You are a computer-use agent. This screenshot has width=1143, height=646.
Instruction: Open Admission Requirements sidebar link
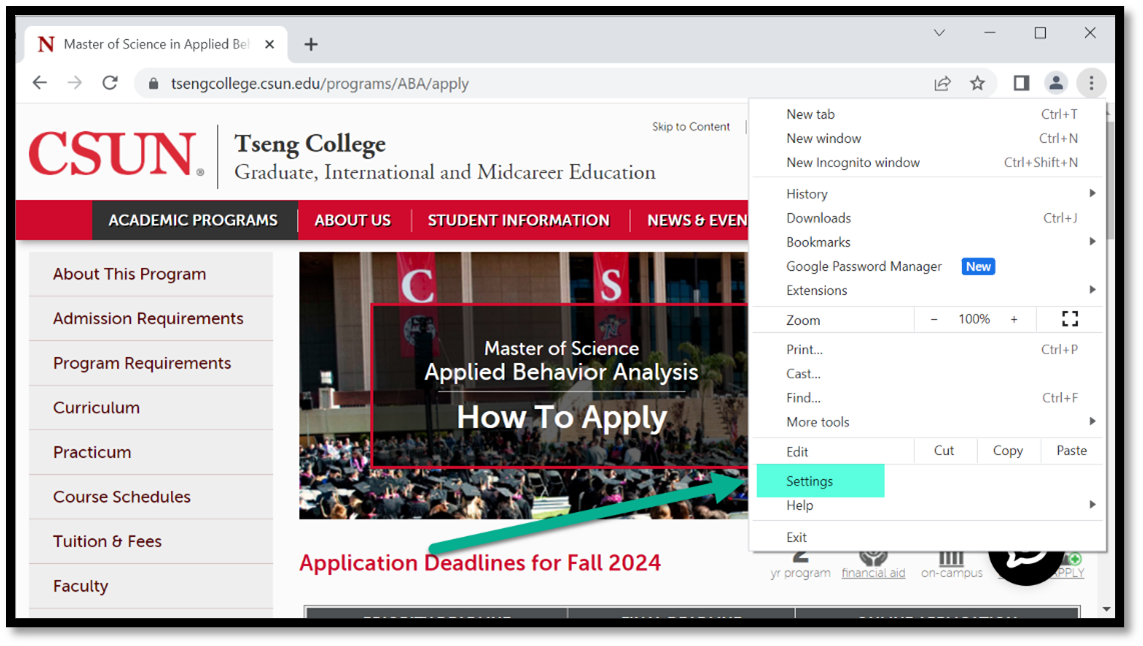(x=148, y=318)
